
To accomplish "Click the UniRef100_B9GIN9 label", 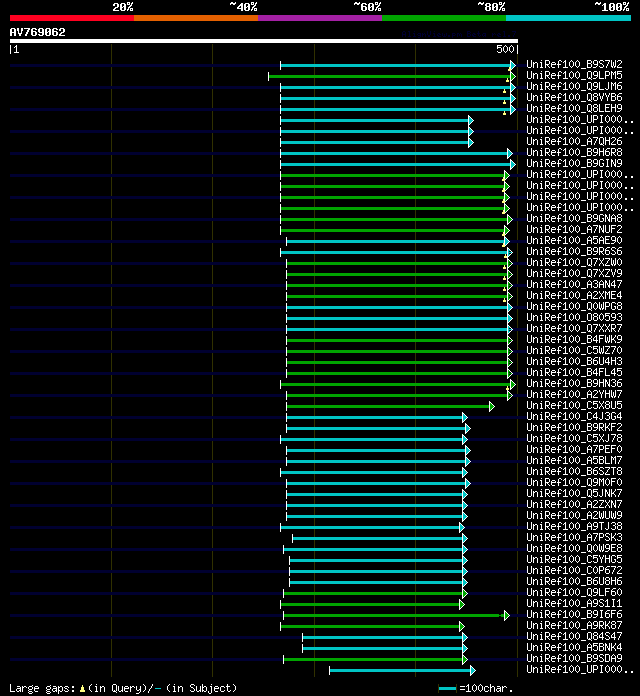I will coord(574,163).
